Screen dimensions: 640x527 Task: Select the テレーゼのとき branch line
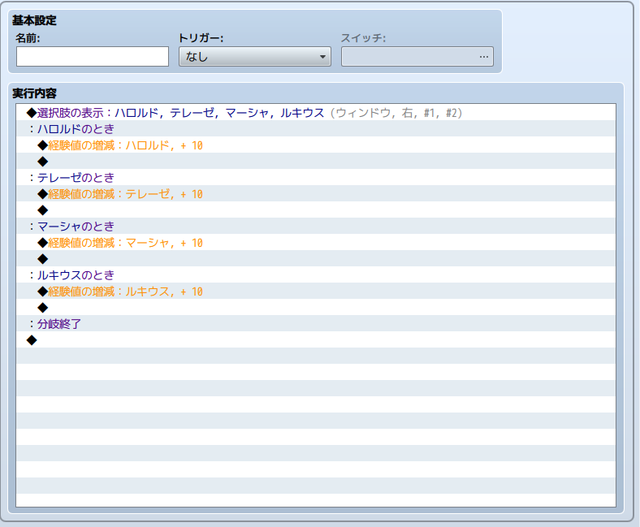(316, 177)
